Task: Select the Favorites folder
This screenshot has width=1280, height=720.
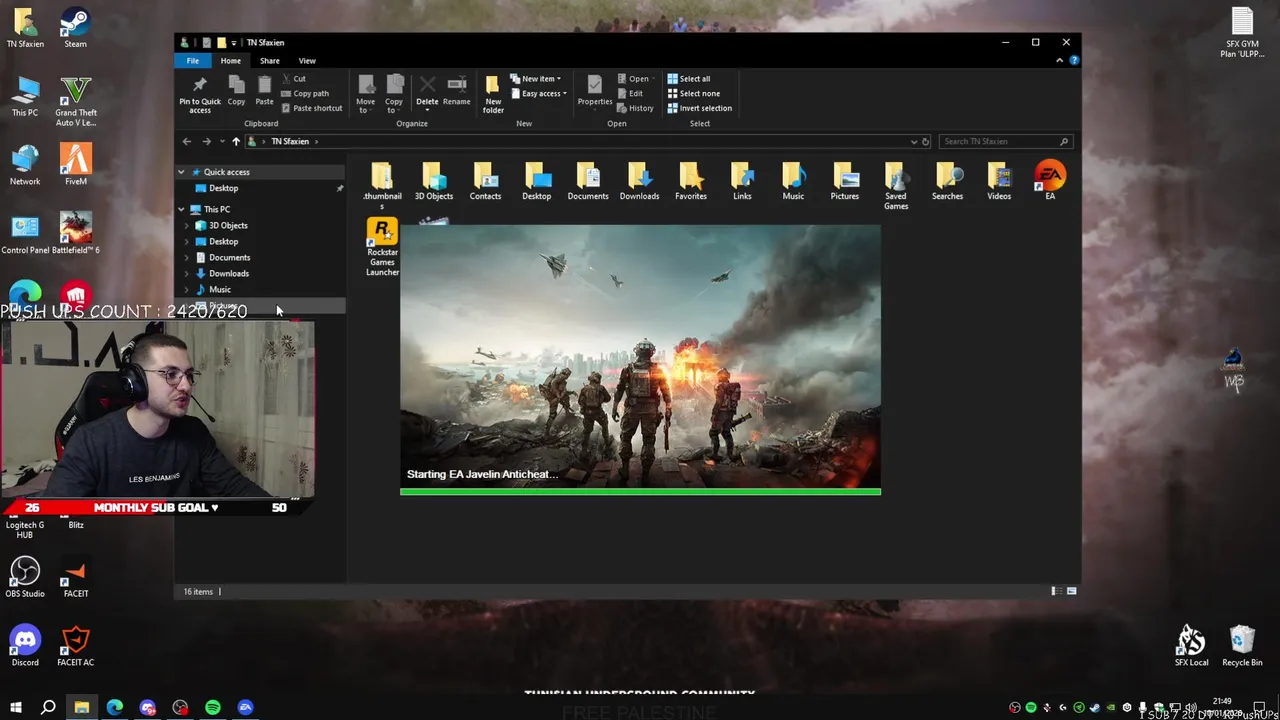Action: [691, 183]
